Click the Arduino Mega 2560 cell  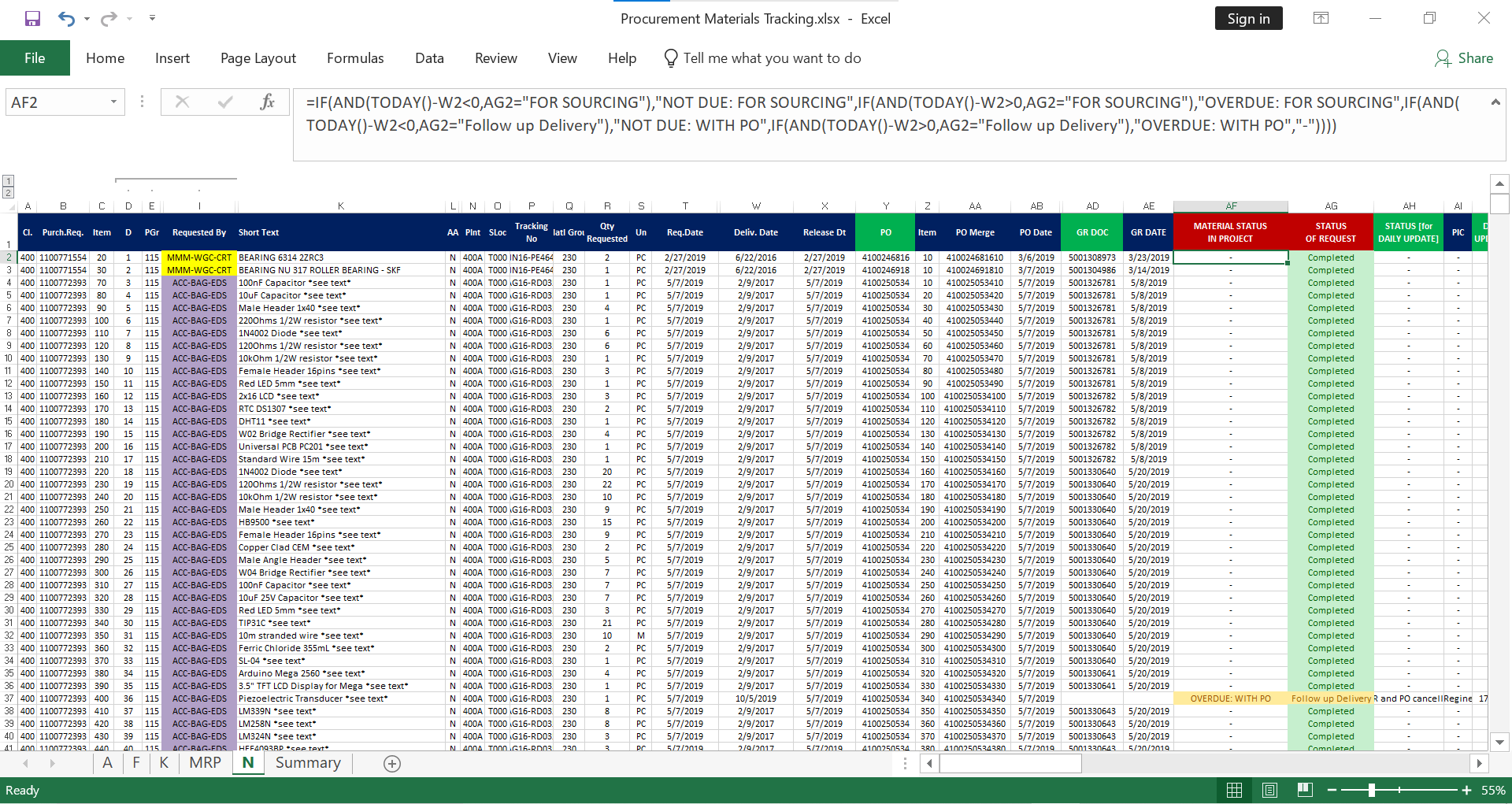341,673
